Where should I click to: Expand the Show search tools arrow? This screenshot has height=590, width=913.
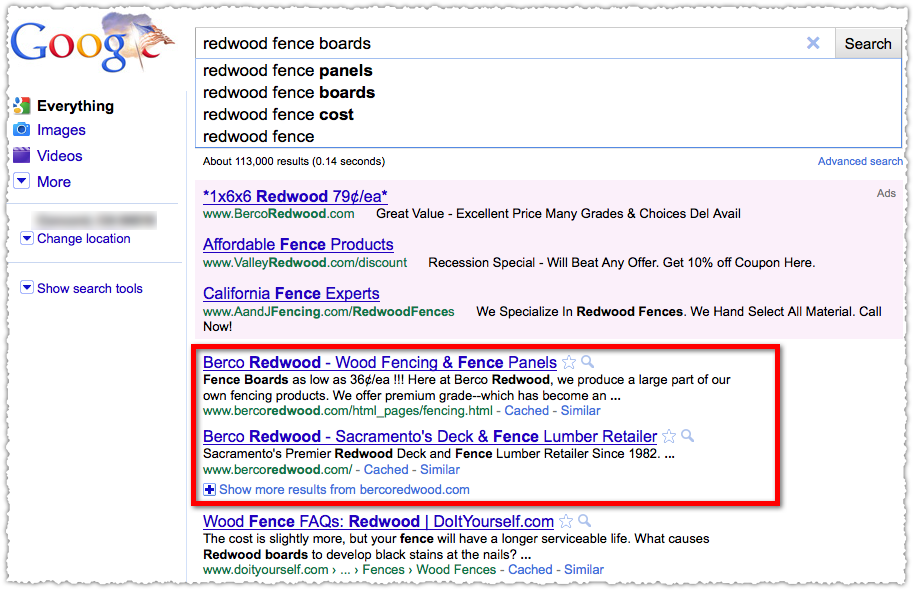click(27, 288)
